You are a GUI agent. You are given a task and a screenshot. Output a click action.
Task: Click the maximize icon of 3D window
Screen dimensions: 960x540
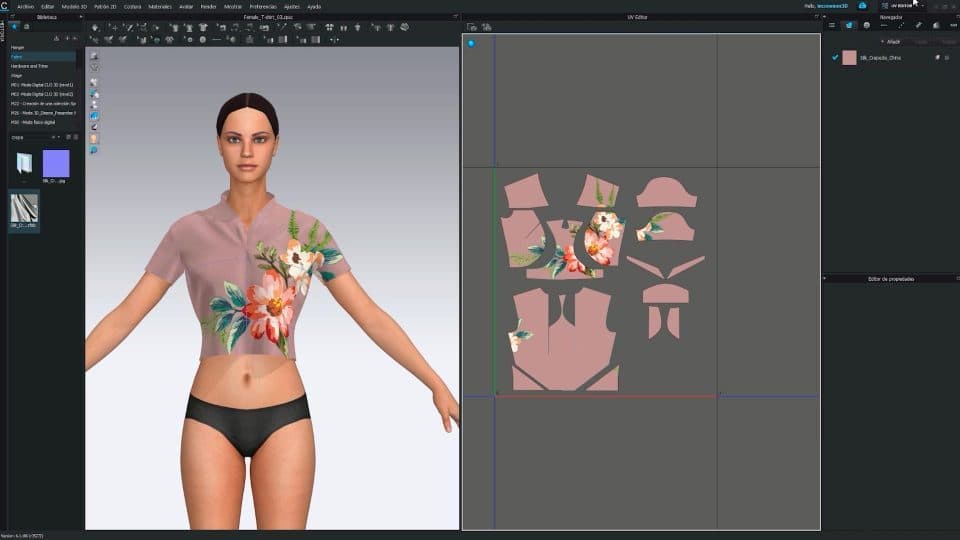(455, 17)
